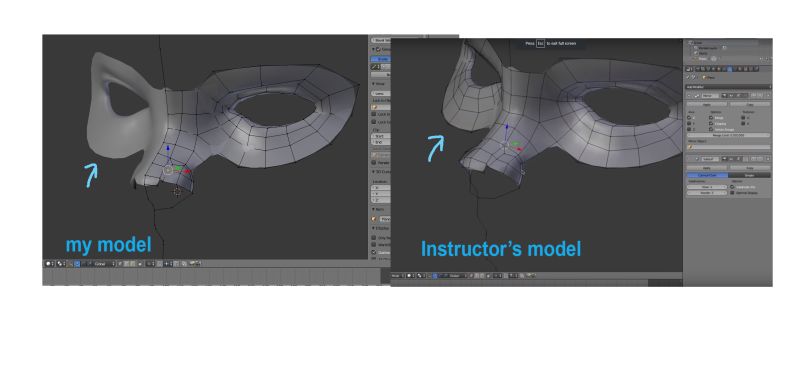Open viewport shading menu in my model header

49,264
